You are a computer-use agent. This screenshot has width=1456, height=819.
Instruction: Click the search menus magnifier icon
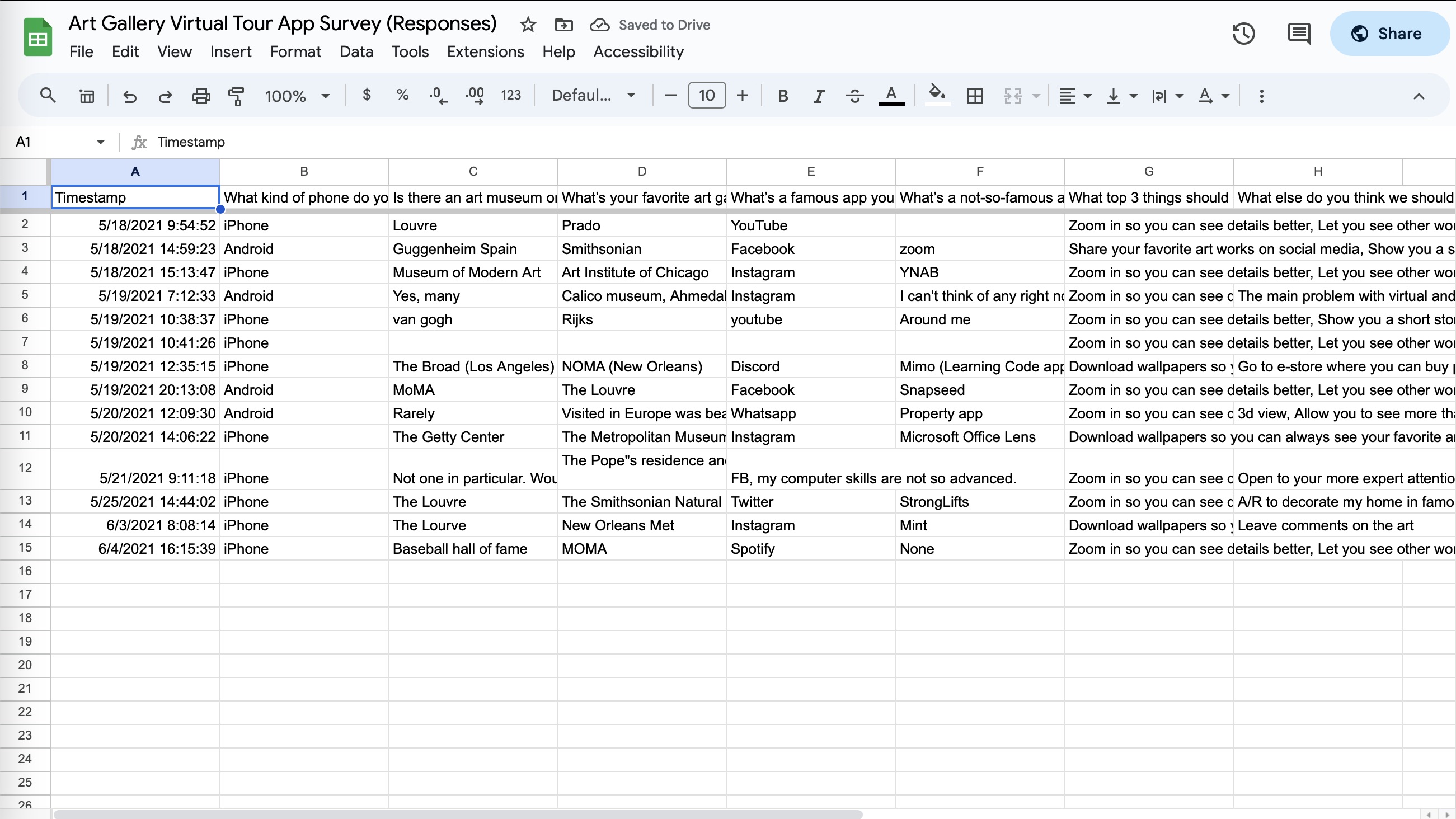click(x=48, y=96)
